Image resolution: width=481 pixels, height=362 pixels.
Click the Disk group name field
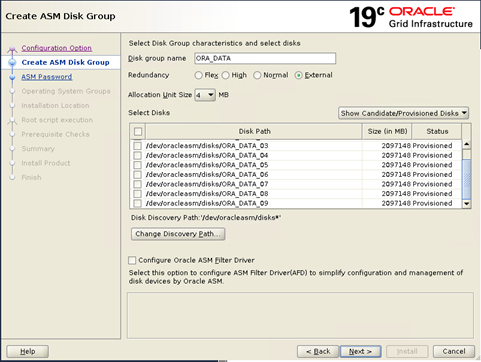coord(265,58)
